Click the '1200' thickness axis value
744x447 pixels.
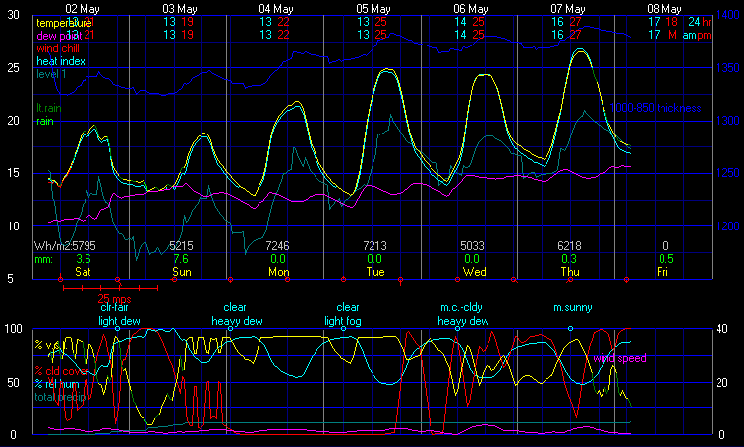coord(728,226)
